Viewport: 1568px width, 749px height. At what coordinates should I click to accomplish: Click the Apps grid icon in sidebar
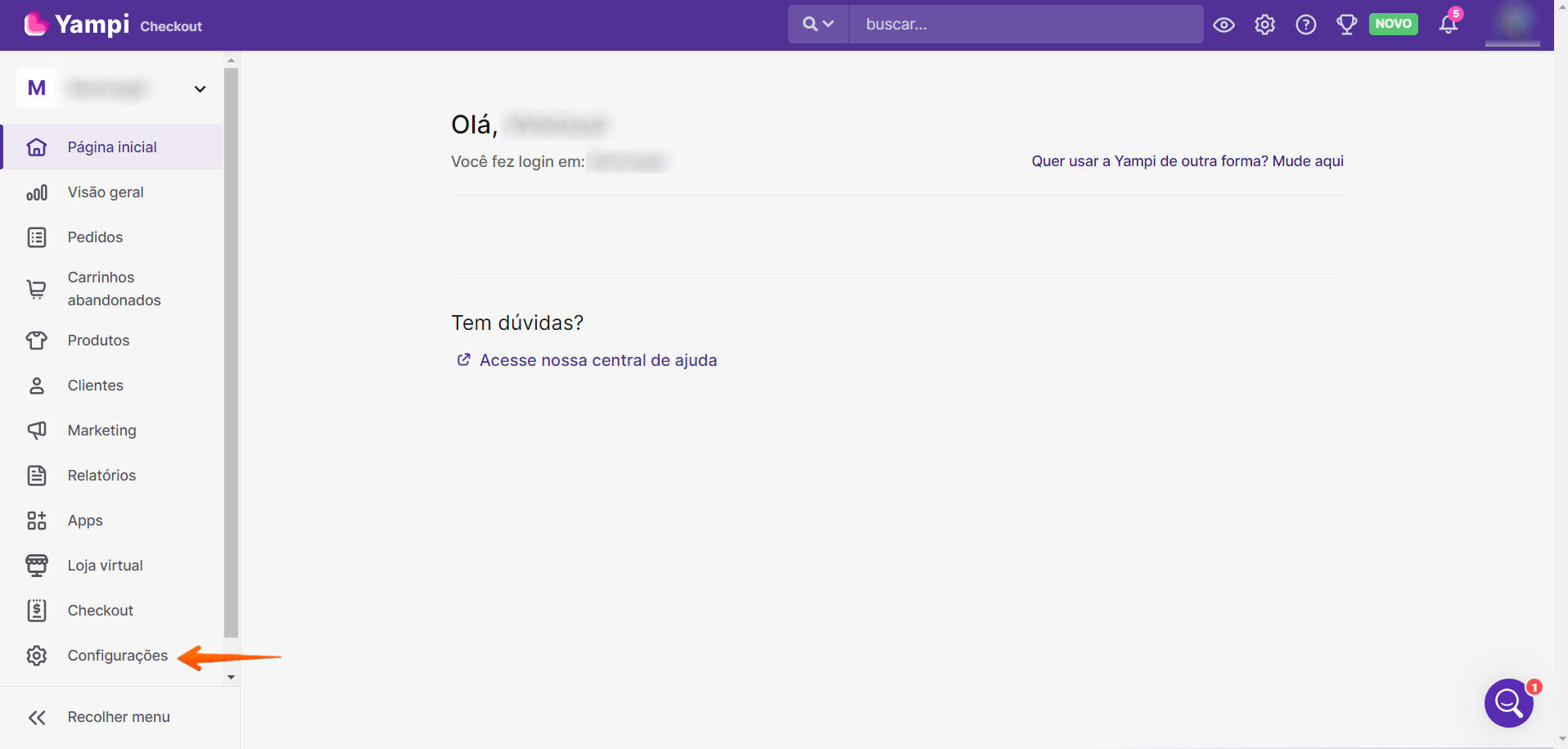(37, 521)
